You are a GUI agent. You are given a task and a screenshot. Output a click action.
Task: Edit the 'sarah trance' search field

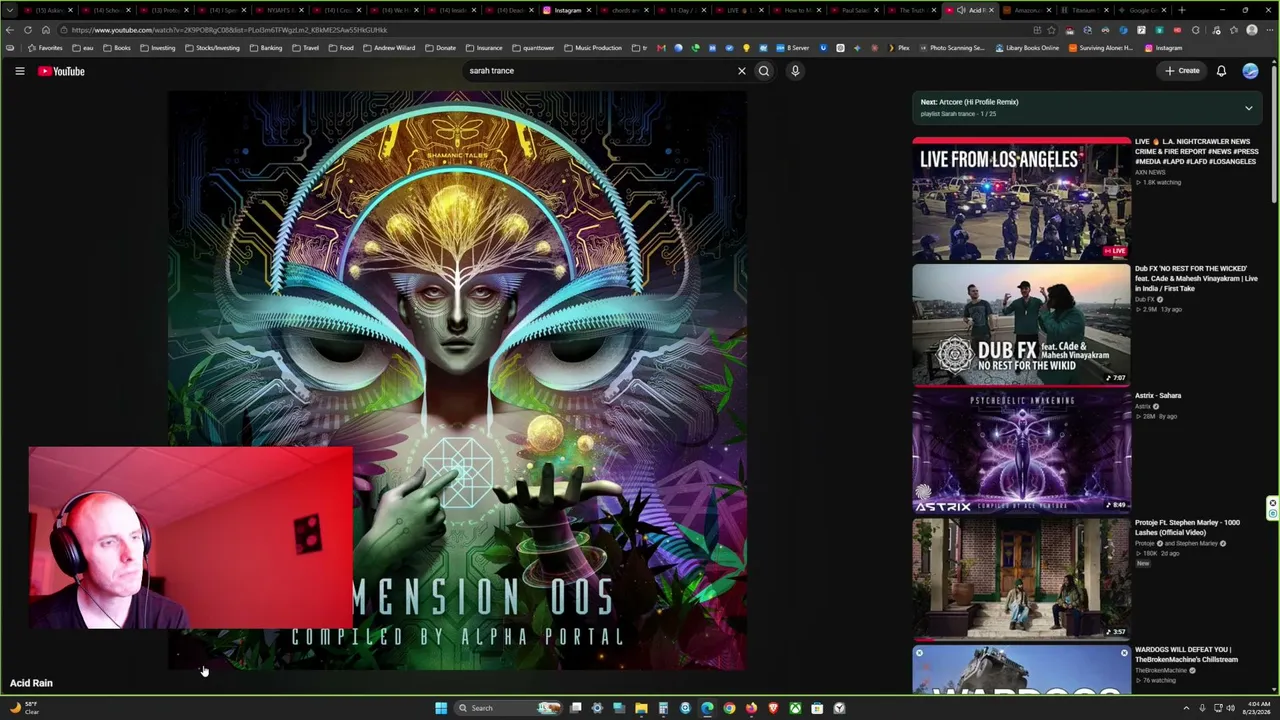[x=600, y=71]
